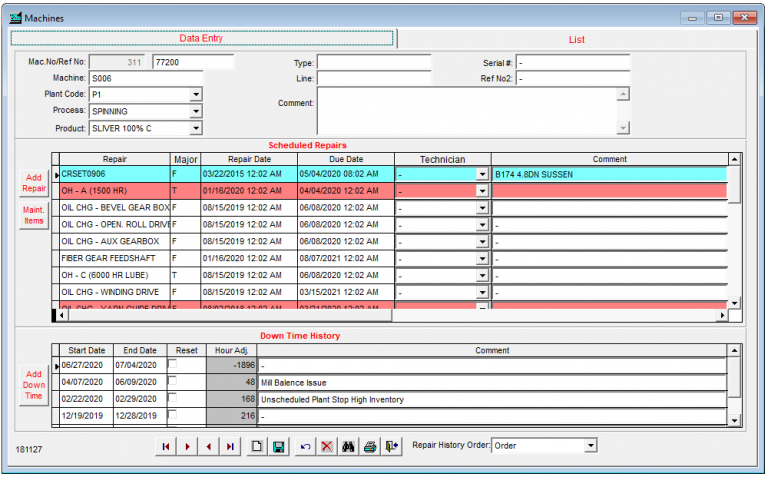
Task: Click the Technician column header
Action: (x=443, y=159)
